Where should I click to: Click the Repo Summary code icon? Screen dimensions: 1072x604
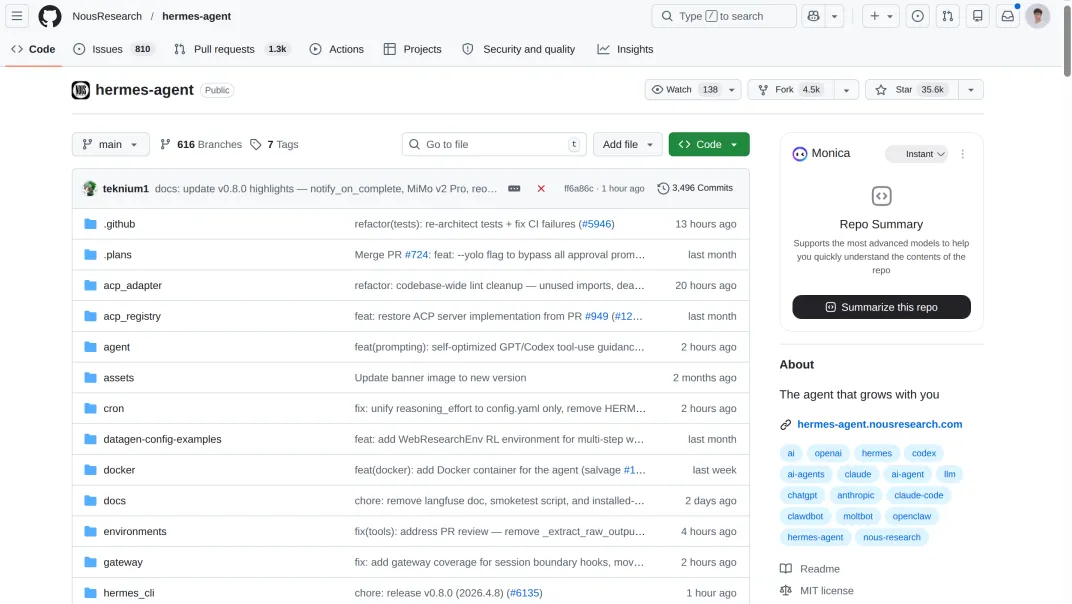point(881,196)
